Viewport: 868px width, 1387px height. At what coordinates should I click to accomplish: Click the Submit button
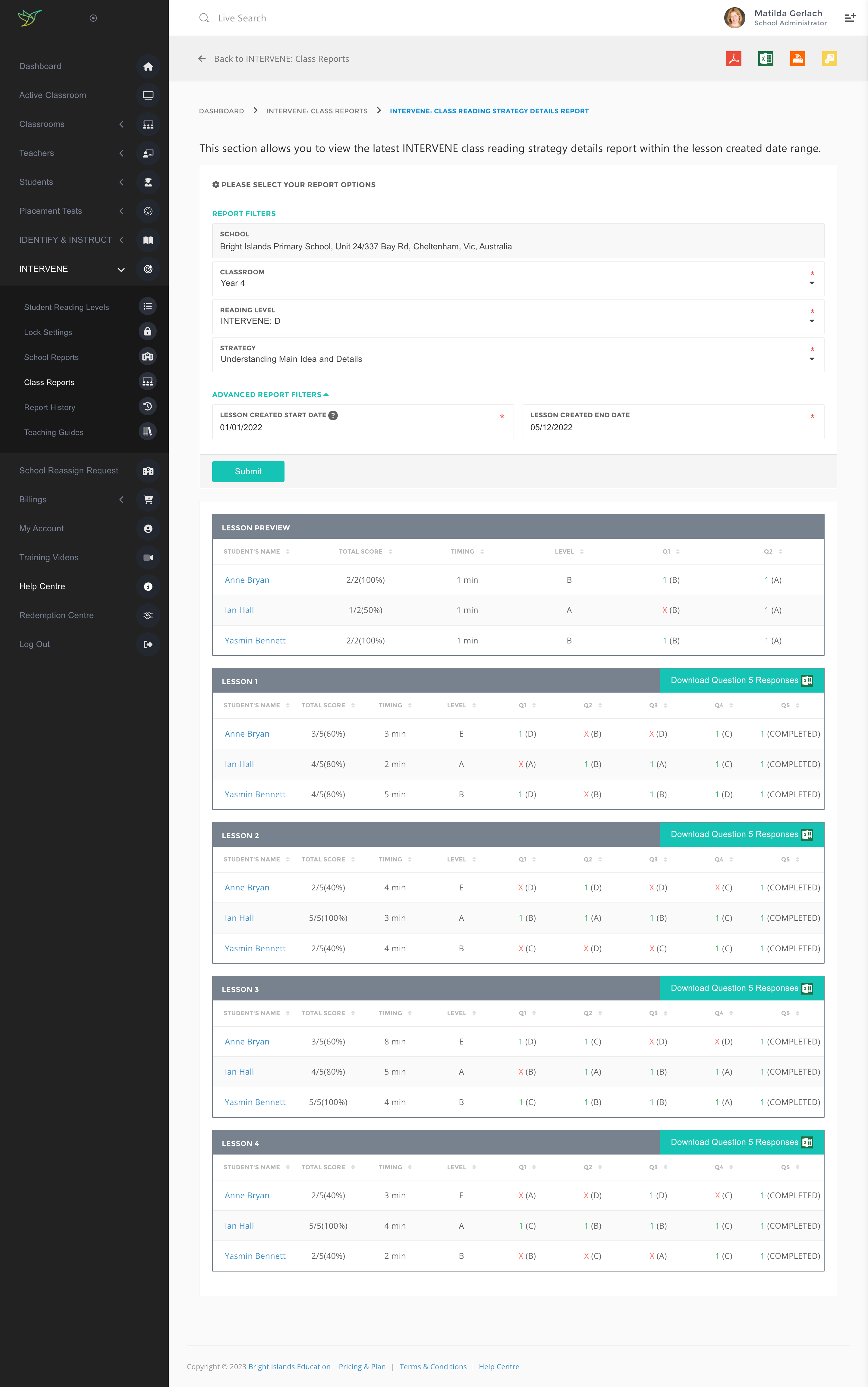248,472
